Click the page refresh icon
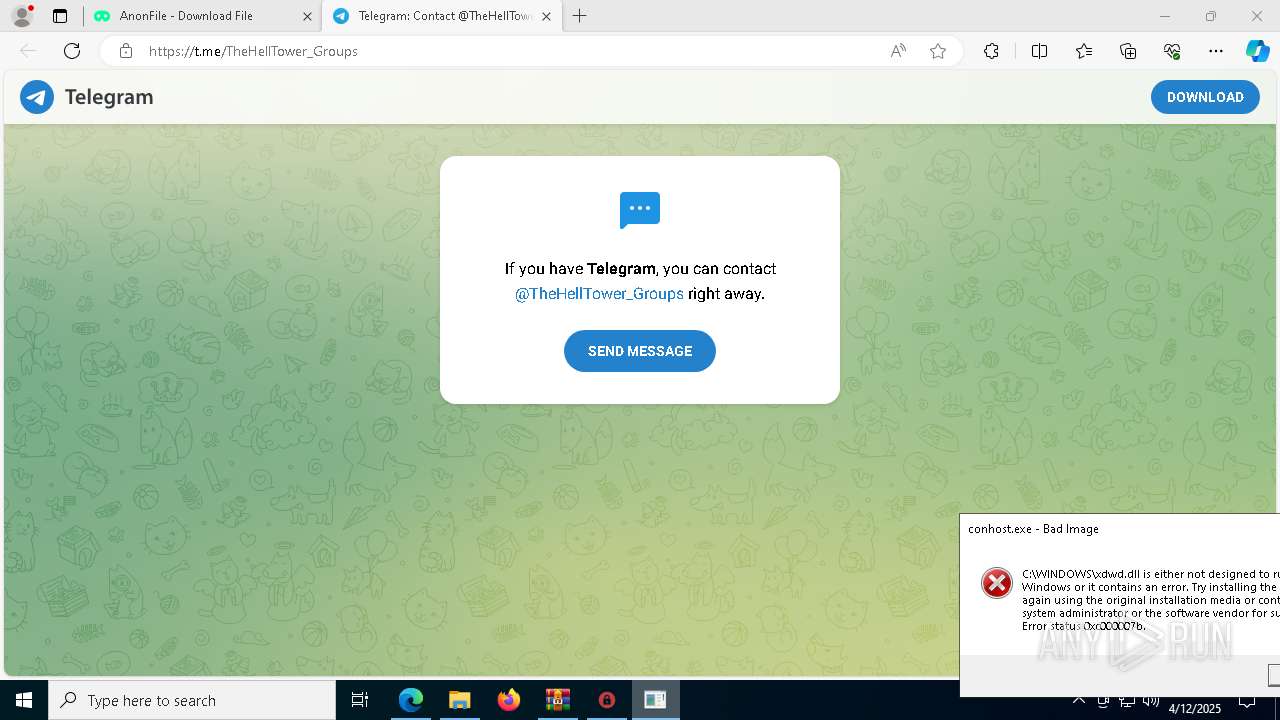Image resolution: width=1280 pixels, height=720 pixels. tap(72, 51)
